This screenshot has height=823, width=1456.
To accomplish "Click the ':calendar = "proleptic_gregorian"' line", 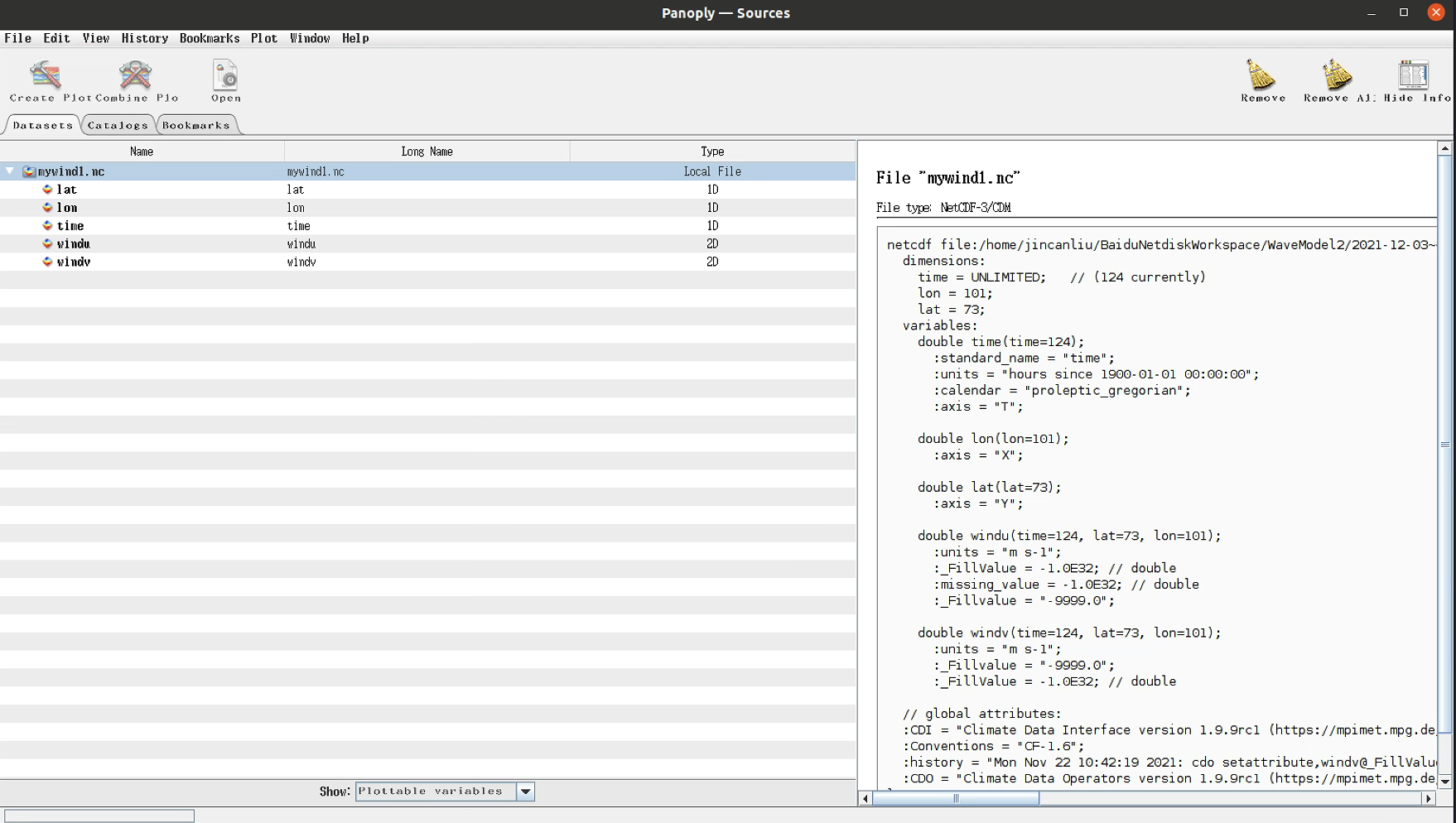I will click(x=1063, y=391).
